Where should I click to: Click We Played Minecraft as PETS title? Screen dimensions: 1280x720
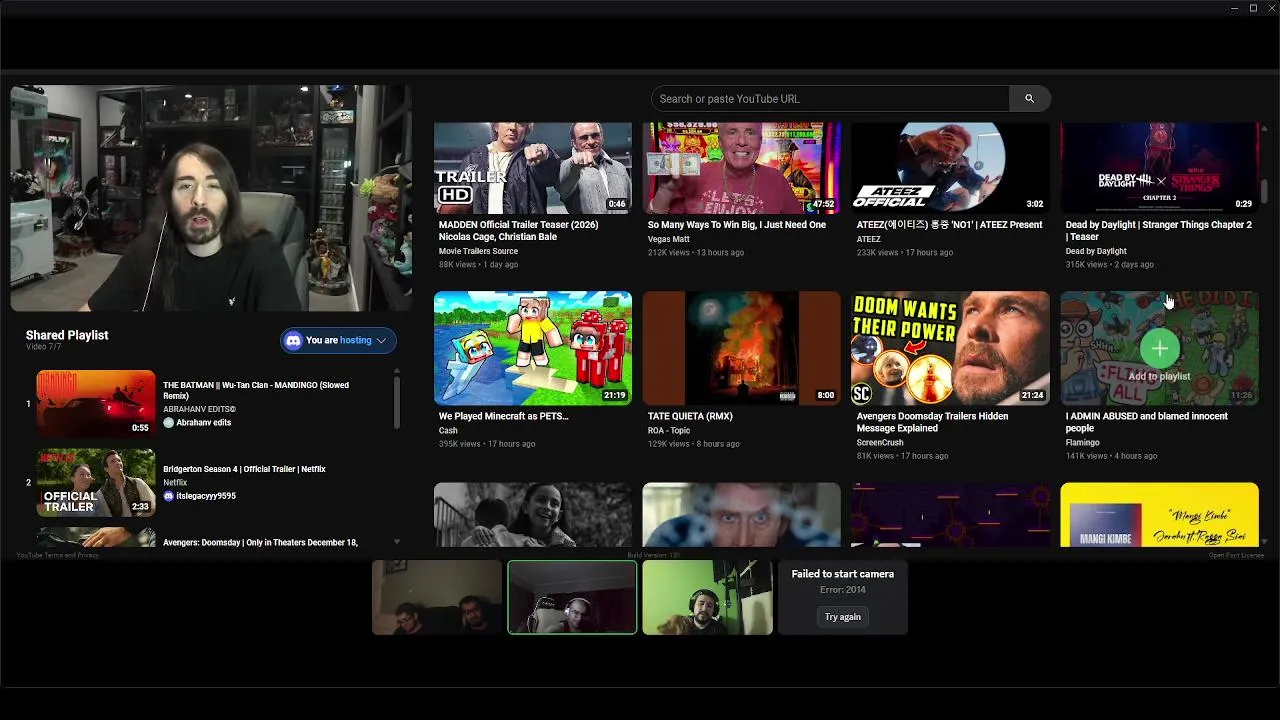click(x=503, y=416)
